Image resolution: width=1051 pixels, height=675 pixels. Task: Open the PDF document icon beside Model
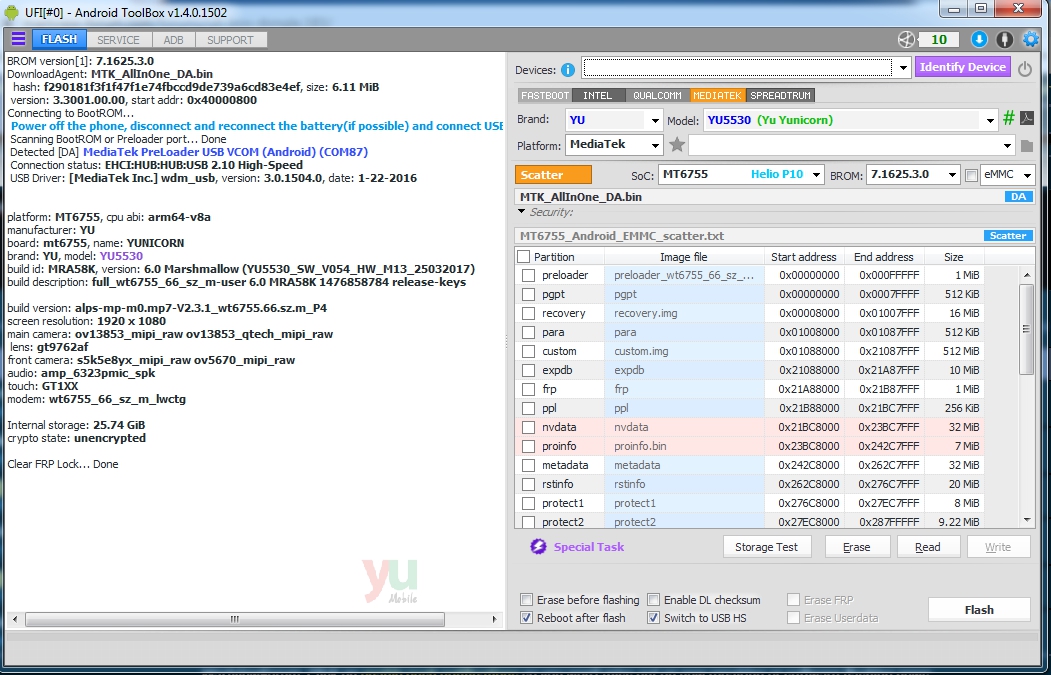(x=1026, y=119)
